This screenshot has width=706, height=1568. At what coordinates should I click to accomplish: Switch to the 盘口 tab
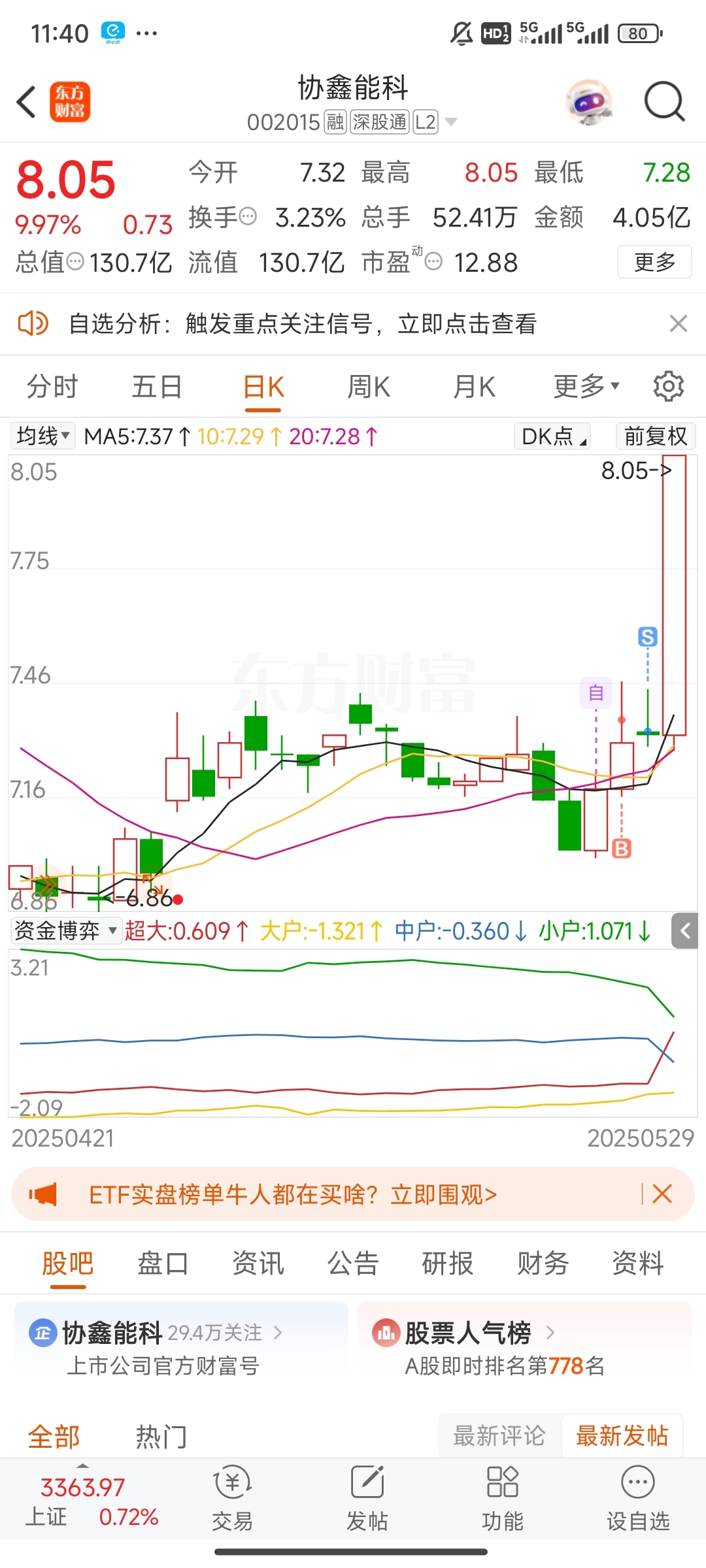pos(163,1263)
